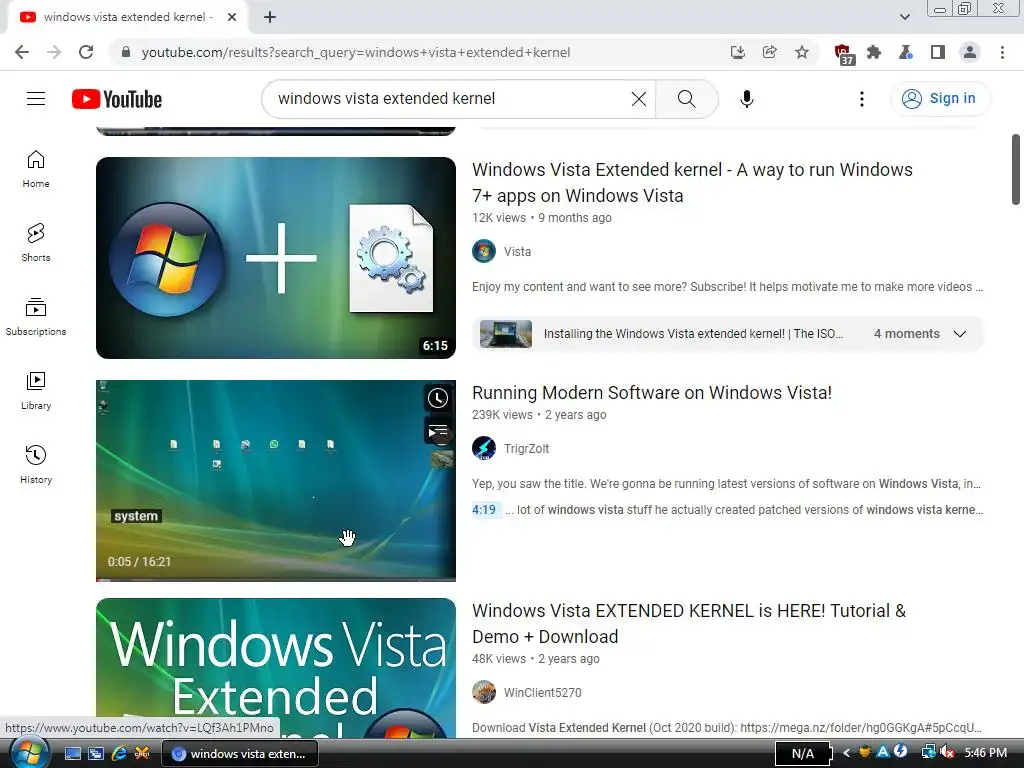Click share page icon in address bar

[770, 52]
